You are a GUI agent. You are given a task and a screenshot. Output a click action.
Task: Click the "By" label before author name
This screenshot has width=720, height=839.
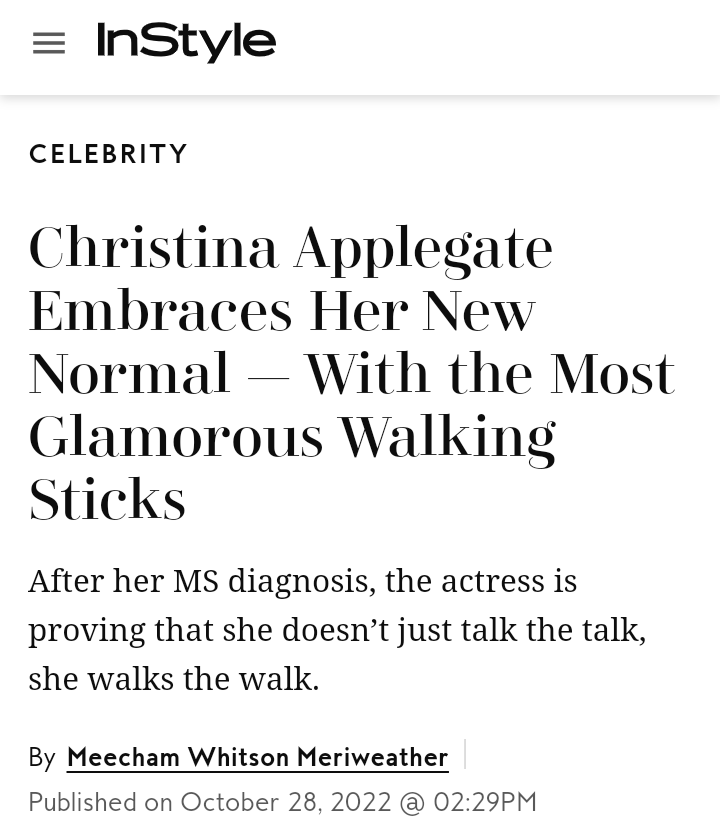(42, 758)
